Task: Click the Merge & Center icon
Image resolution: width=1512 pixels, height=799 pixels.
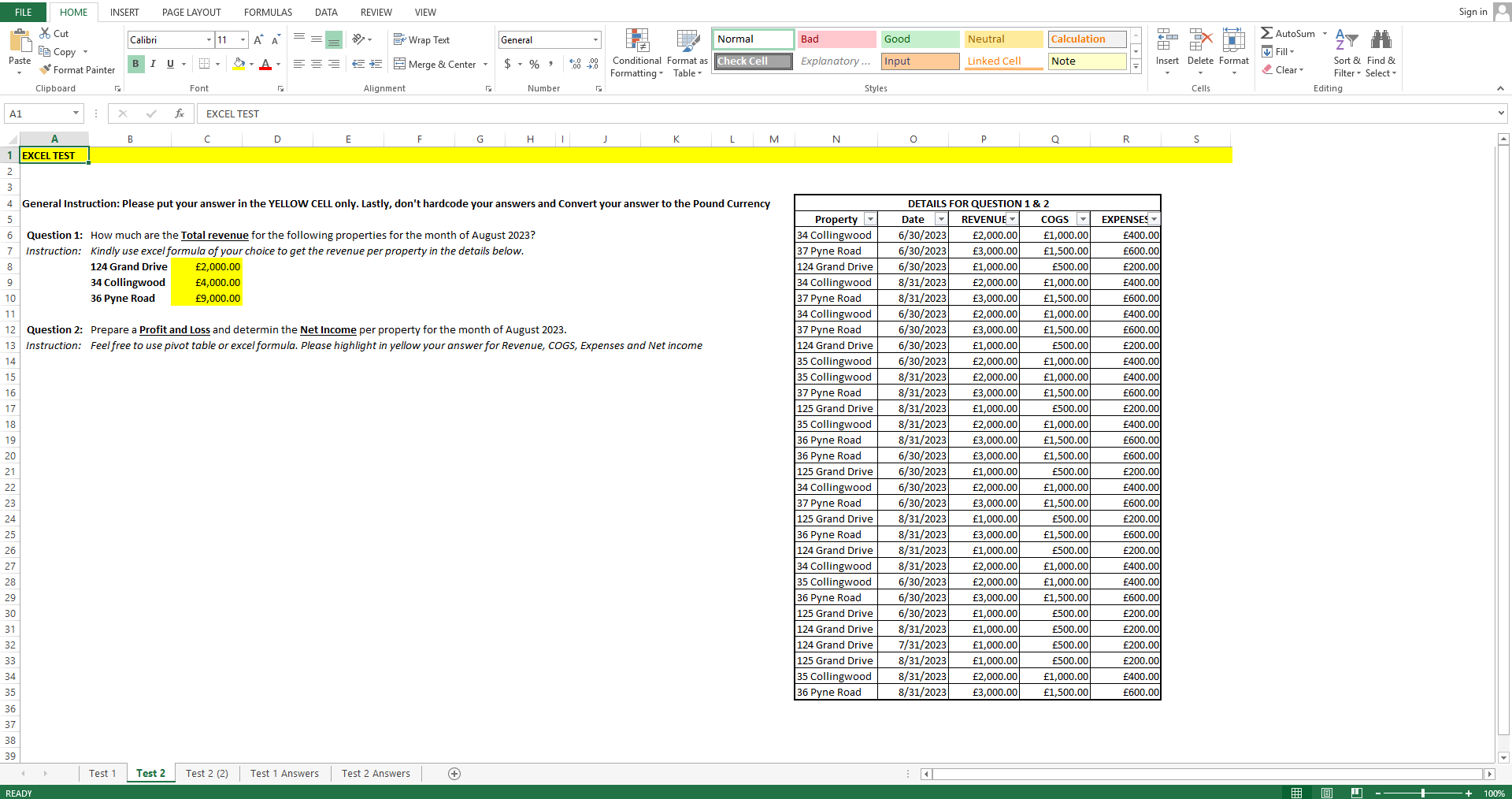Action: pyautogui.click(x=400, y=65)
